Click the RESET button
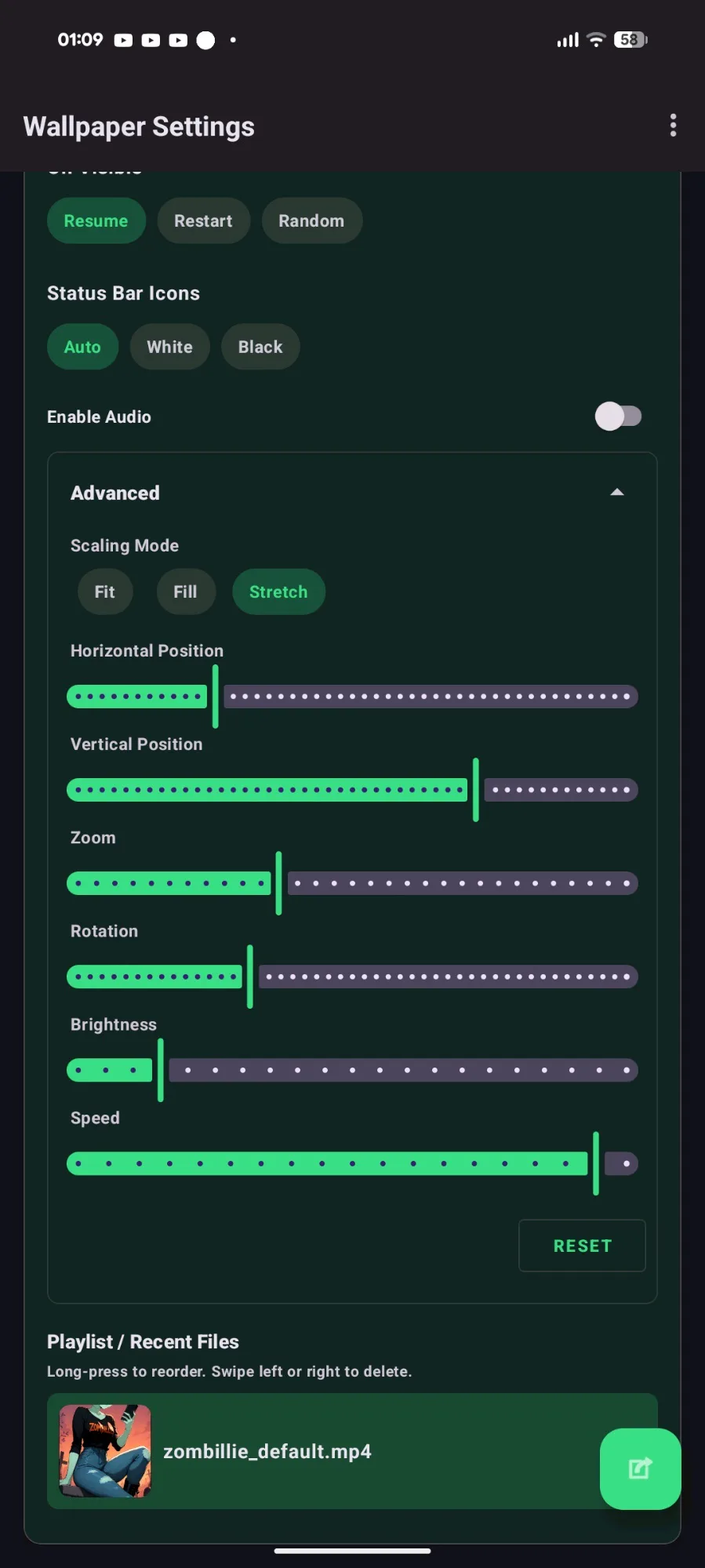The image size is (705, 1568). [582, 1246]
